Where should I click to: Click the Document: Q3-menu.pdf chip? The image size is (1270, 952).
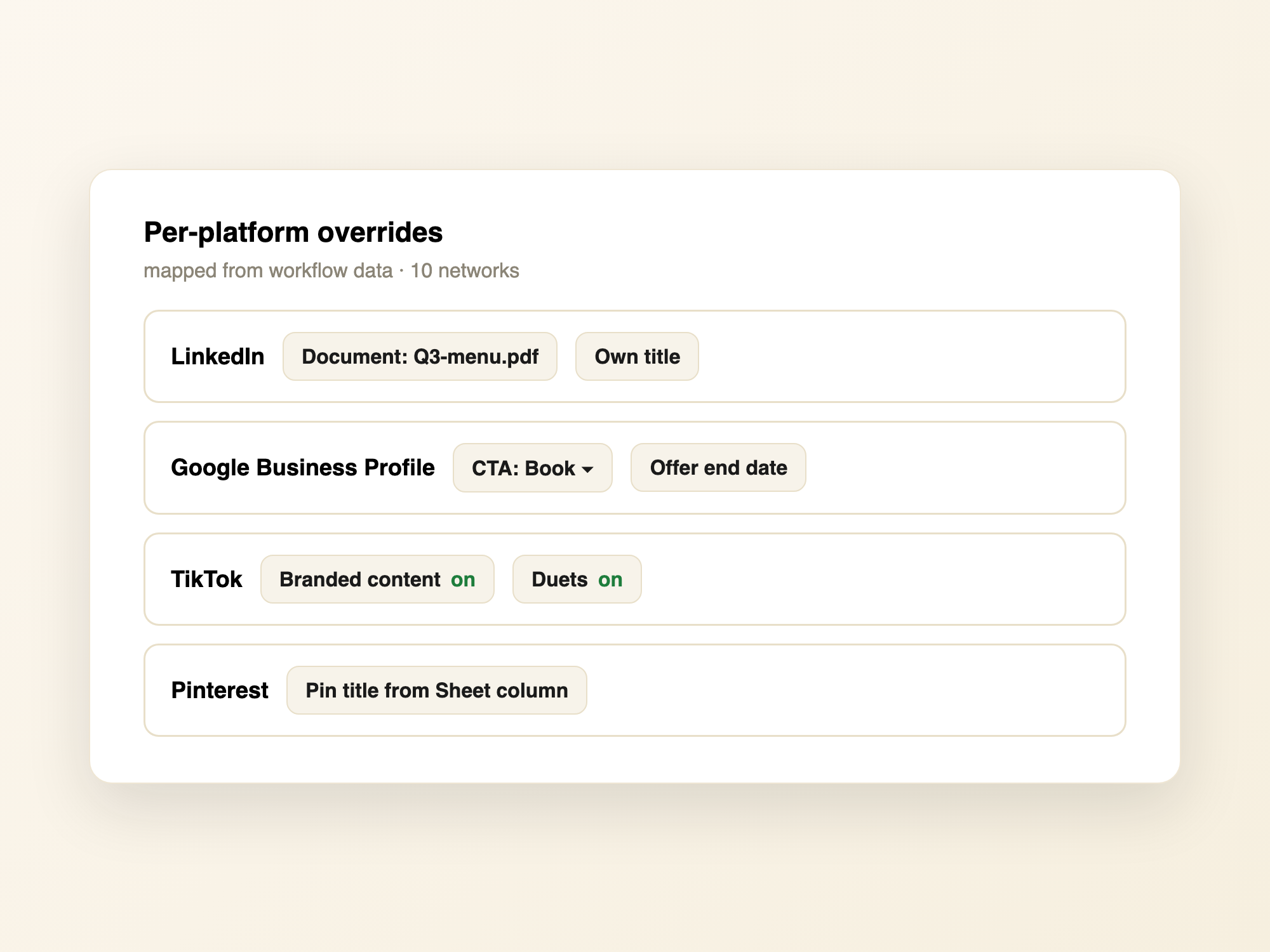(x=420, y=357)
